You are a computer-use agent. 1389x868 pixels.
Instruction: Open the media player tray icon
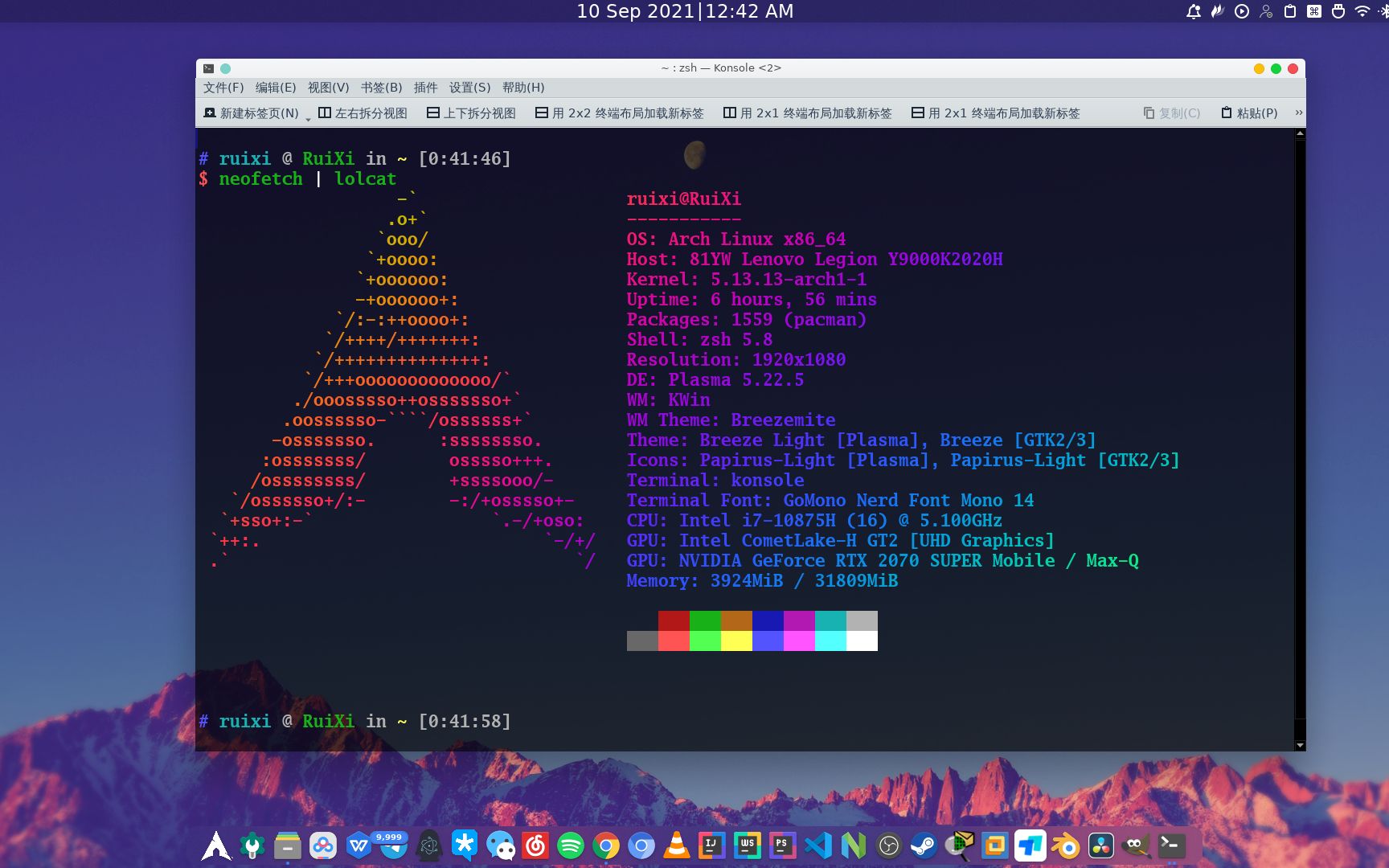[x=1242, y=11]
